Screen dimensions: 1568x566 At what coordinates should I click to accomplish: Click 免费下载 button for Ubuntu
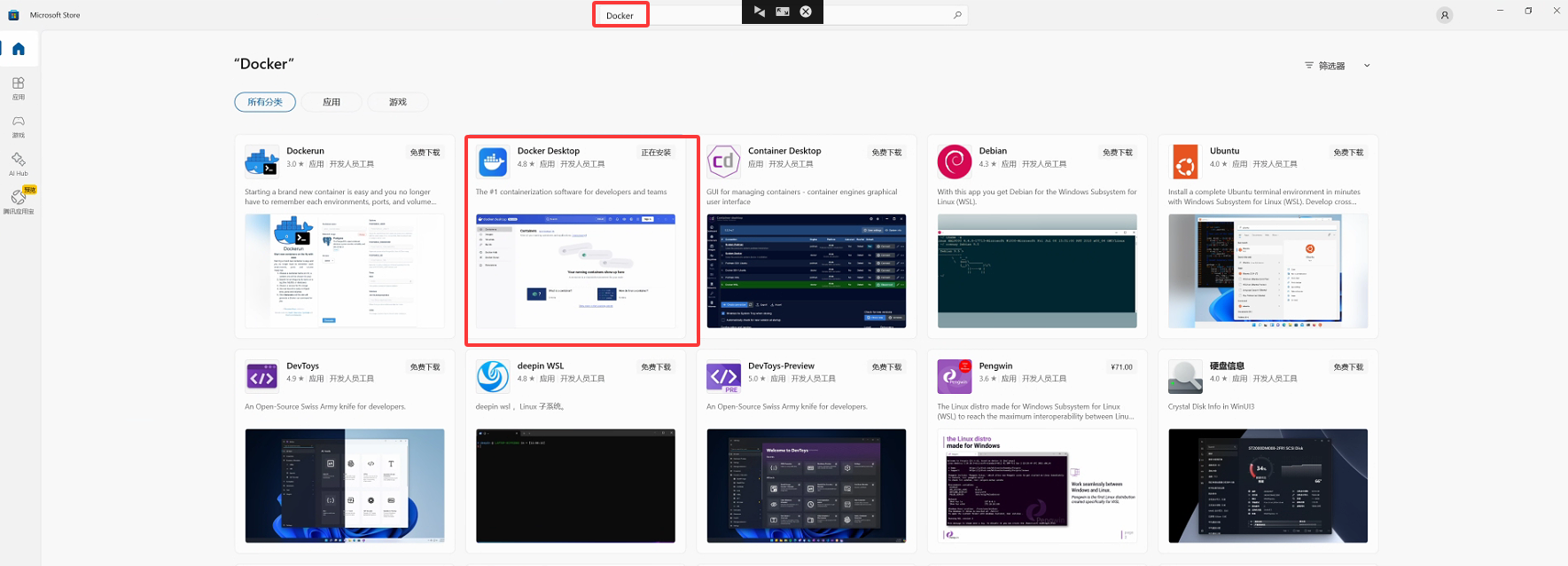(x=1348, y=153)
